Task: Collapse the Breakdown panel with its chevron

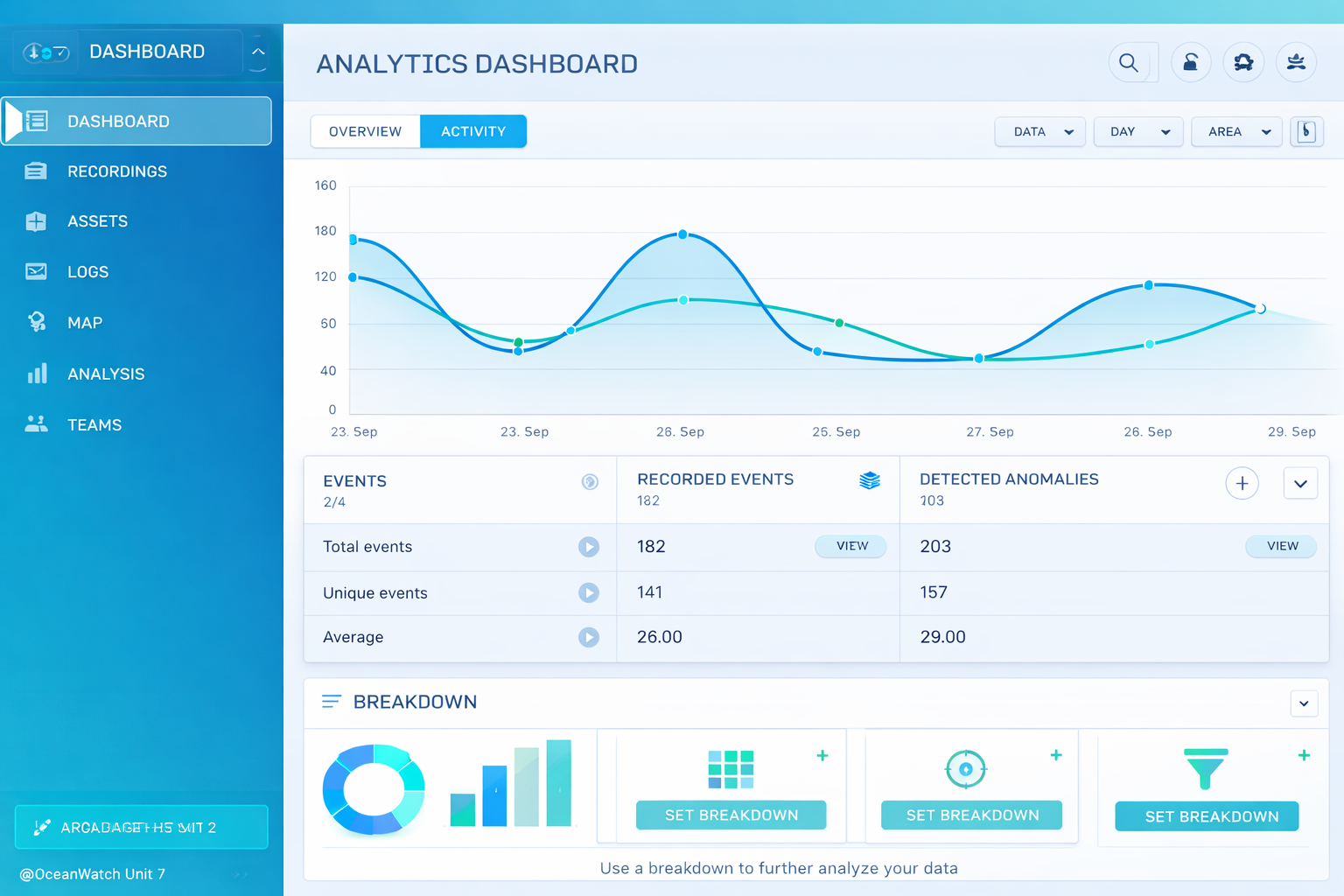Action: 1304,703
